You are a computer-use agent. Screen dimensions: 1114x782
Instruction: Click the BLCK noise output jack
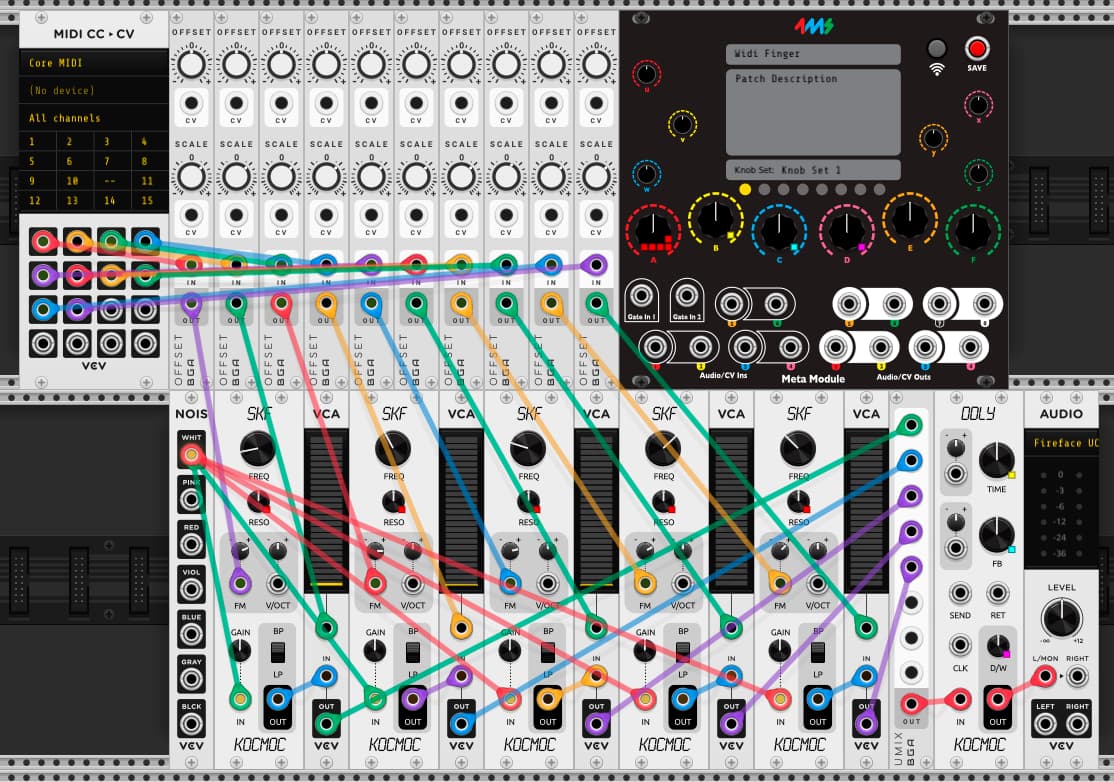coord(190,724)
